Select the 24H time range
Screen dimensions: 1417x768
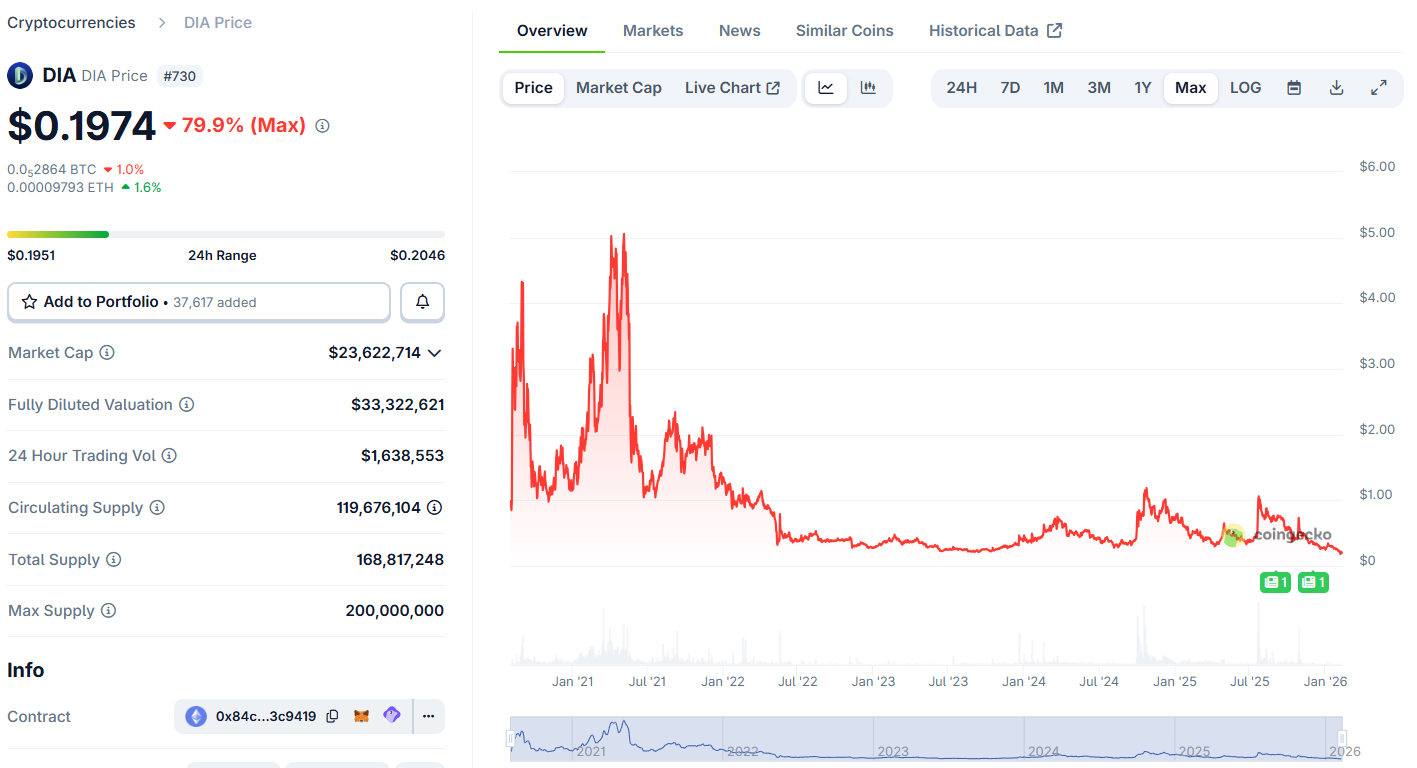[961, 88]
